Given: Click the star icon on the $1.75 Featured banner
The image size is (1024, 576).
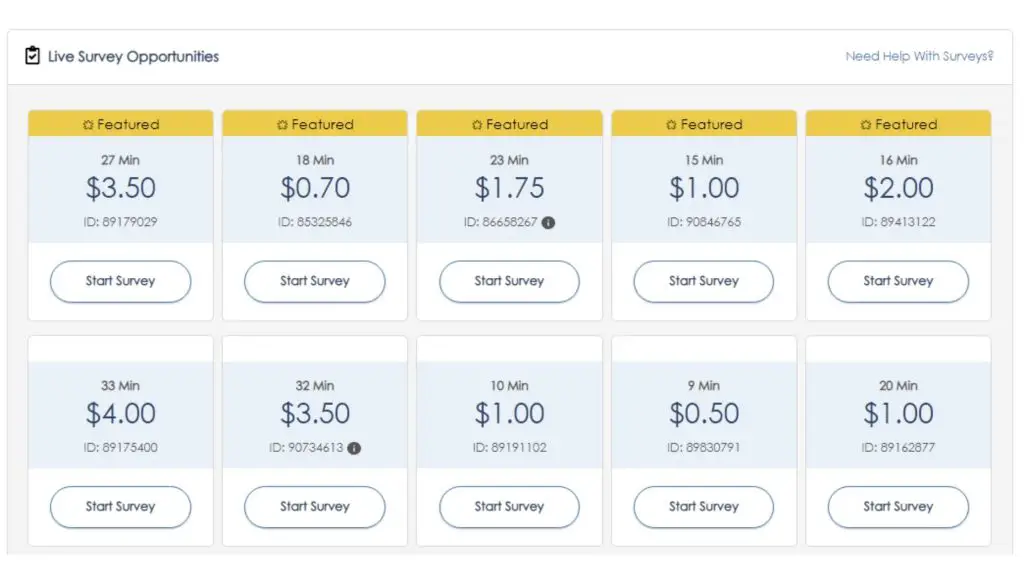Looking at the screenshot, I should pyautogui.click(x=477, y=124).
